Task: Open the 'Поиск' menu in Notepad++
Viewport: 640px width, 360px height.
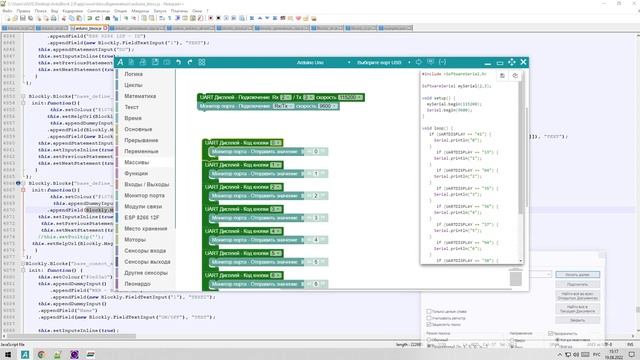Action: tap(40, 11)
